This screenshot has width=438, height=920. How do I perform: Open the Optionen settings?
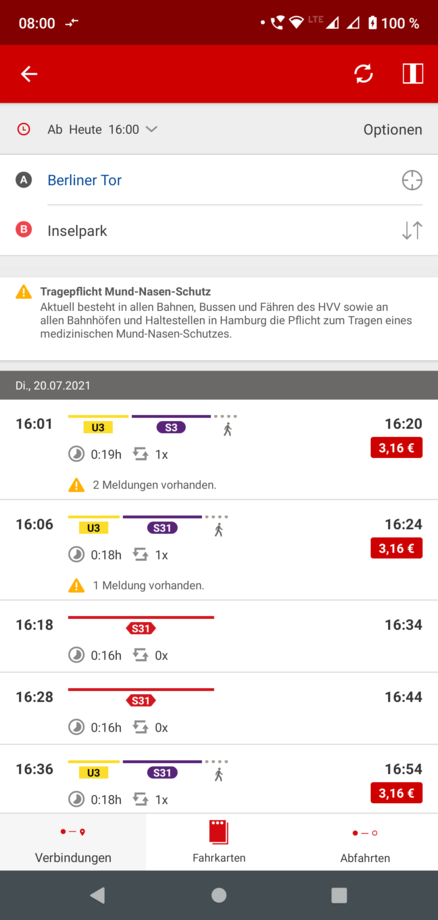point(392,130)
